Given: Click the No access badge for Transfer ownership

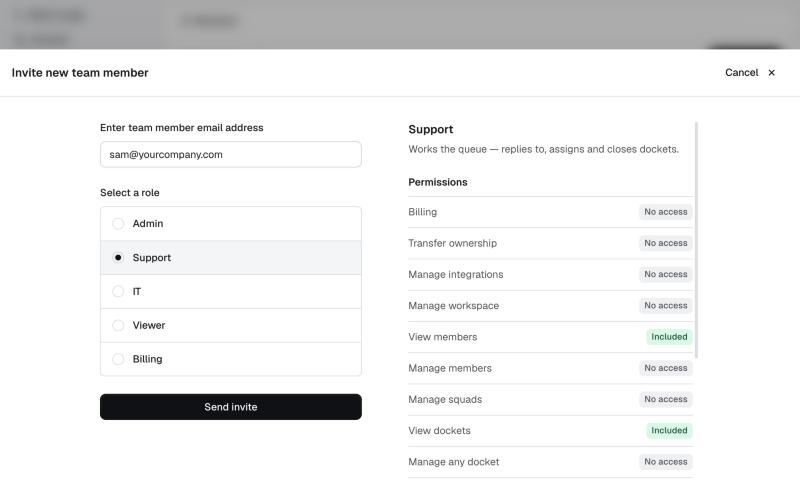Looking at the screenshot, I should tap(665, 243).
